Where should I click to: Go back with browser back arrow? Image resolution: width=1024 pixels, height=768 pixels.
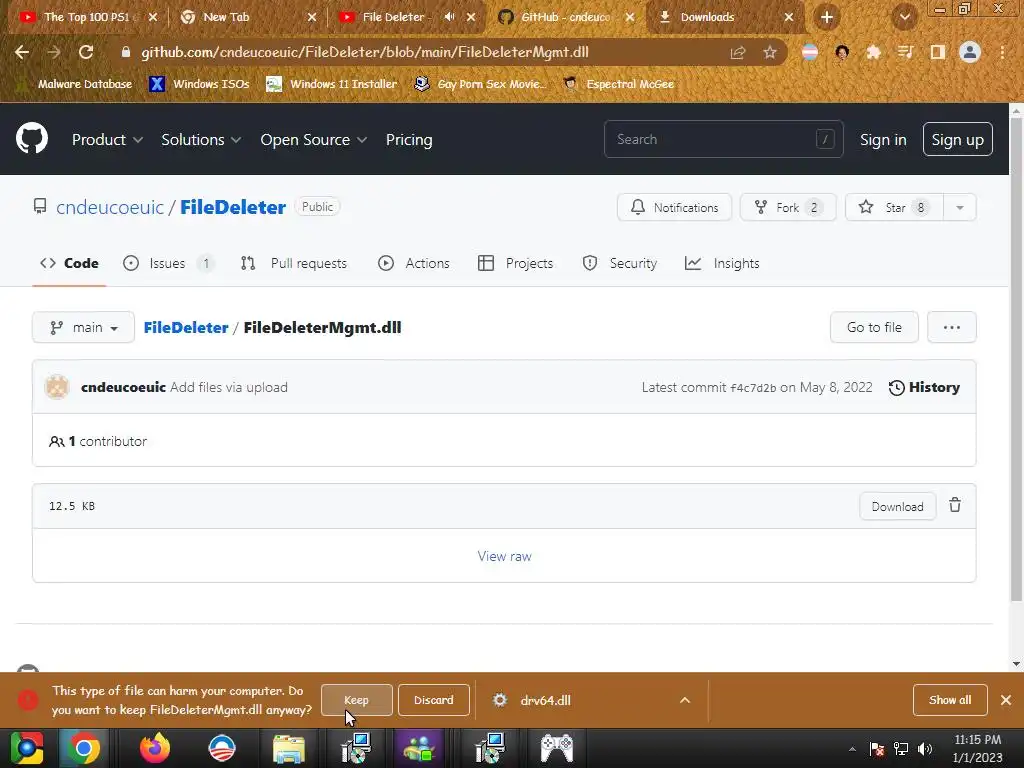[x=22, y=52]
